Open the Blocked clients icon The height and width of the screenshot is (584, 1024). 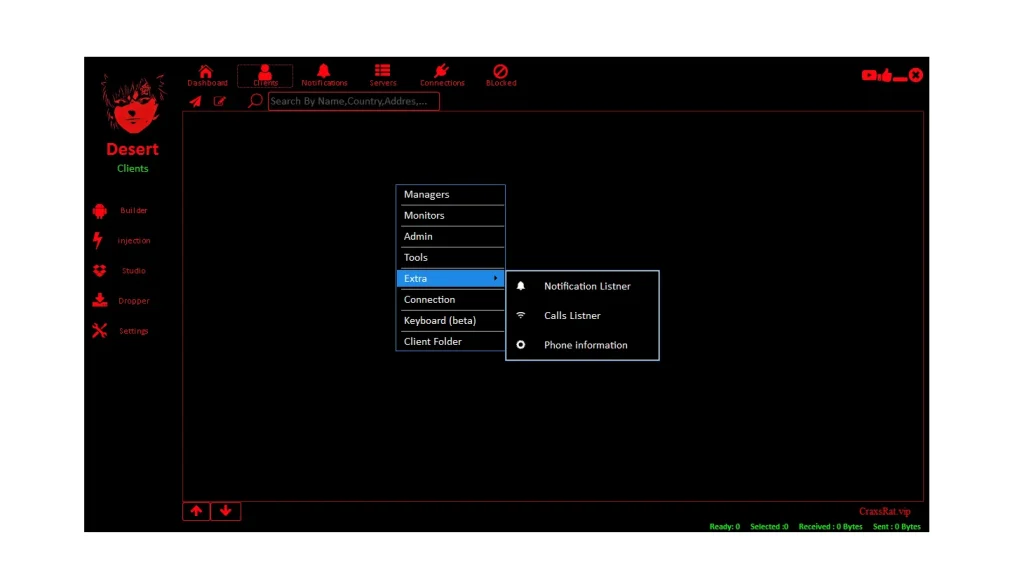(500, 70)
